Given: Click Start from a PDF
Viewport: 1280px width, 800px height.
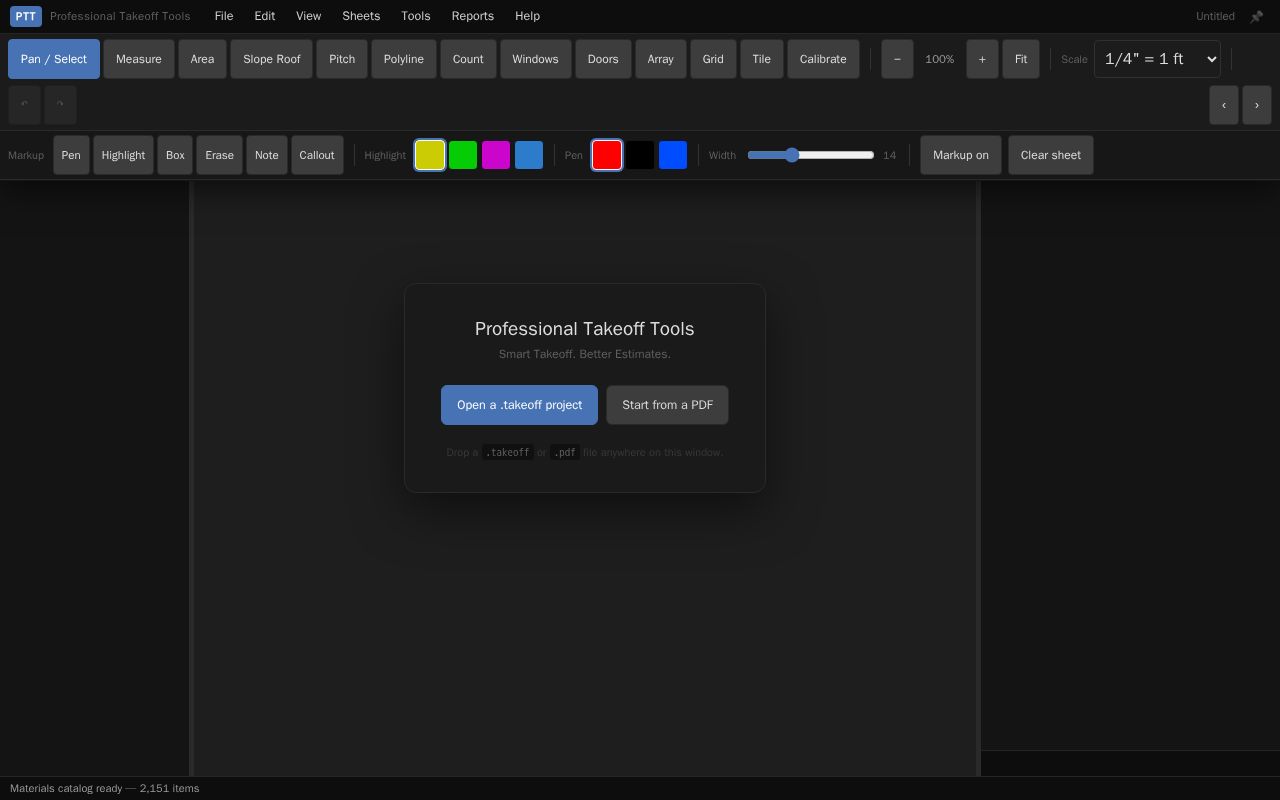Looking at the screenshot, I should (668, 405).
